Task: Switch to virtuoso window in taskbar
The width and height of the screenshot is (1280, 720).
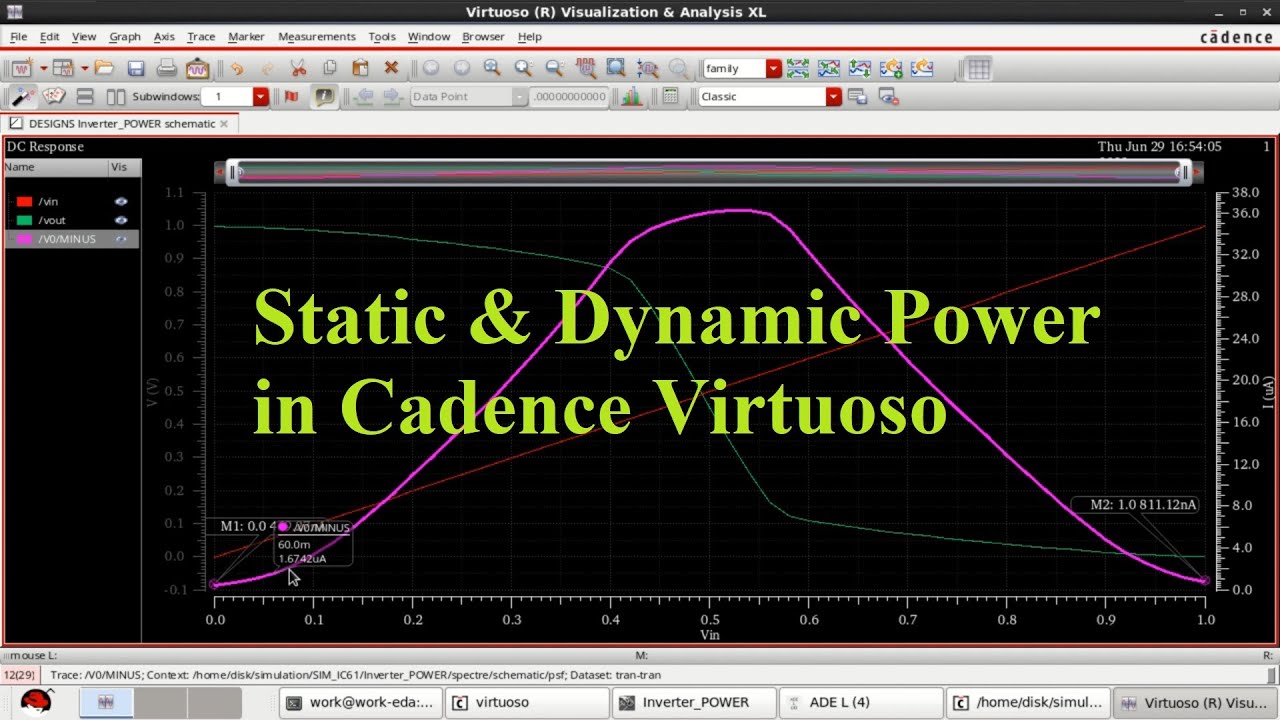Action: click(x=526, y=702)
